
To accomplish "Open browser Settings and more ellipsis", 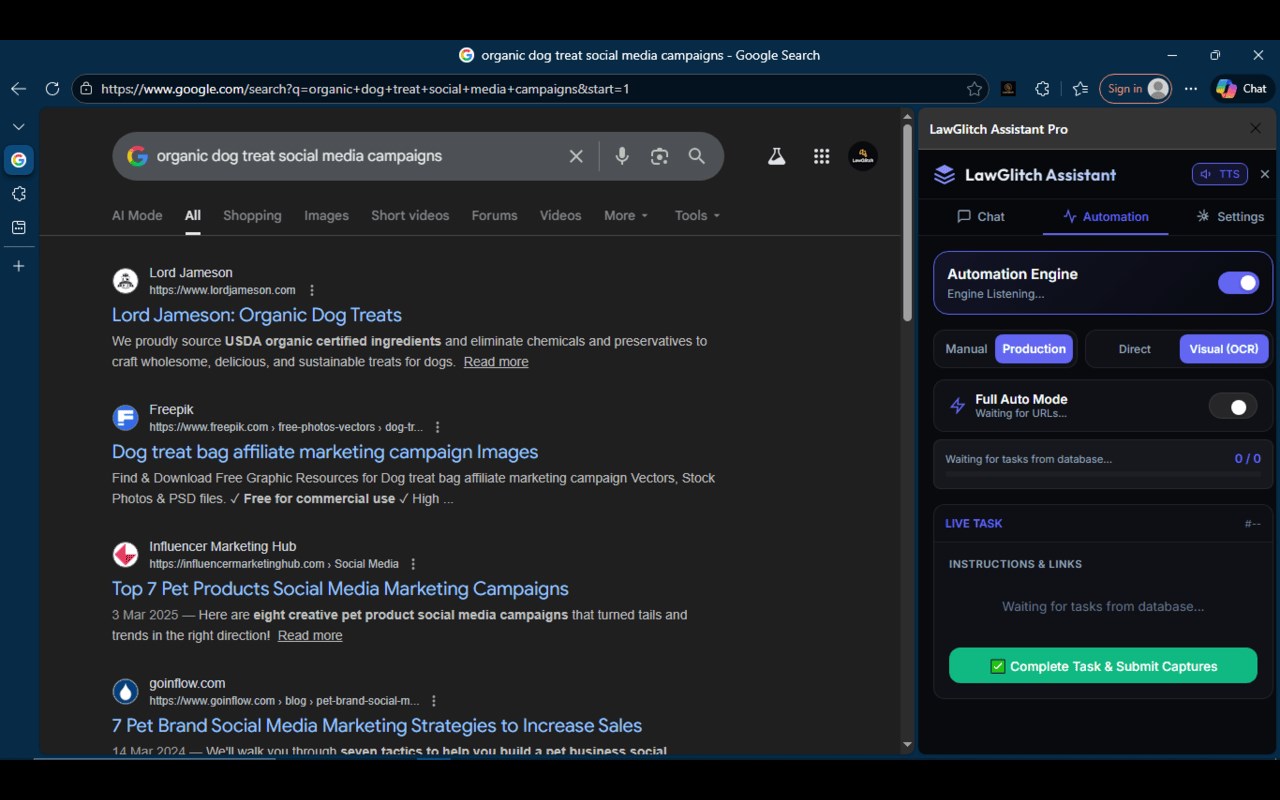I will [x=1190, y=89].
